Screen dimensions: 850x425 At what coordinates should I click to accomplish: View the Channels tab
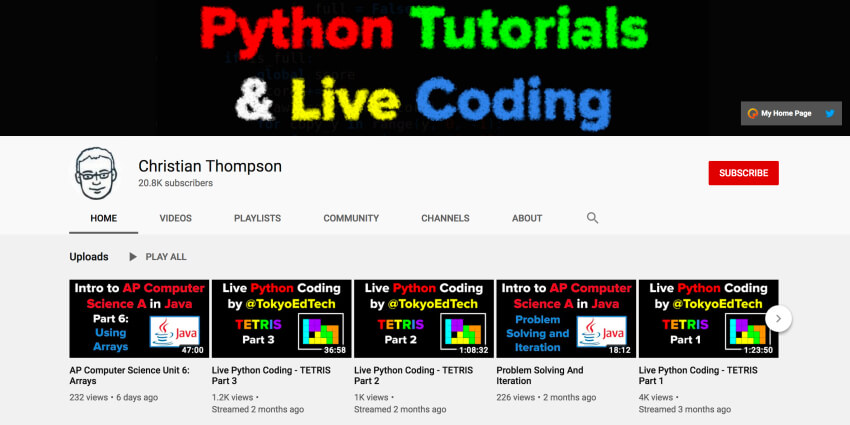(x=445, y=218)
